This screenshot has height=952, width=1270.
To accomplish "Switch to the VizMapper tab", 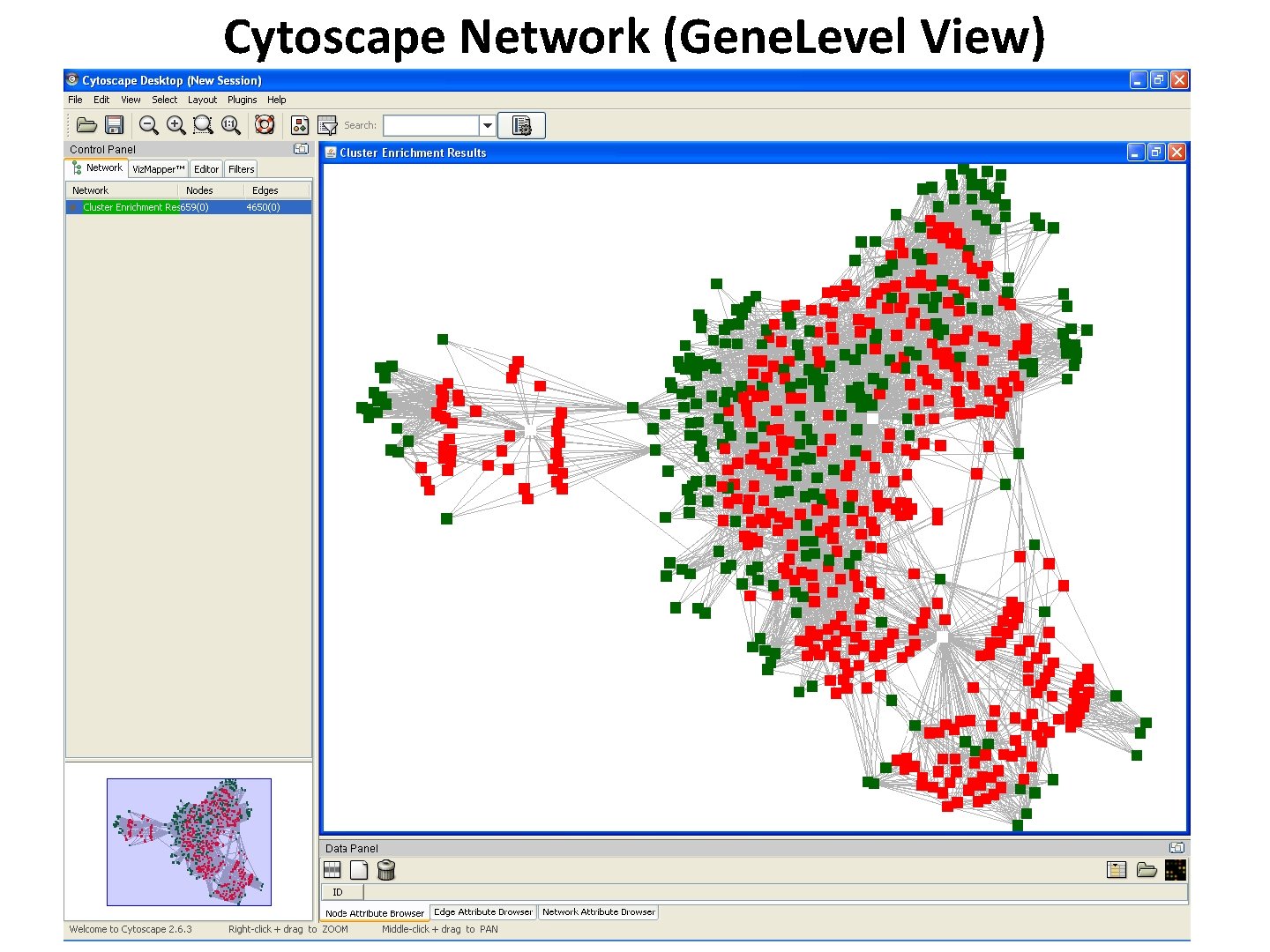I will click(157, 168).
